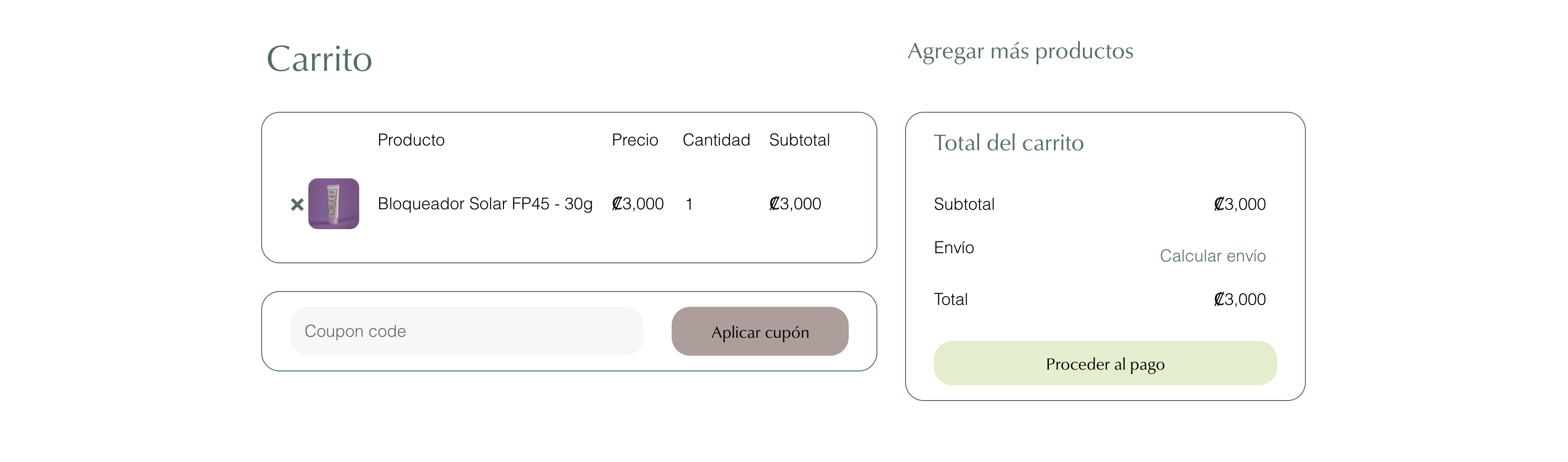Click the Precio column header
The height and width of the screenshot is (462, 1568).
[x=634, y=140]
